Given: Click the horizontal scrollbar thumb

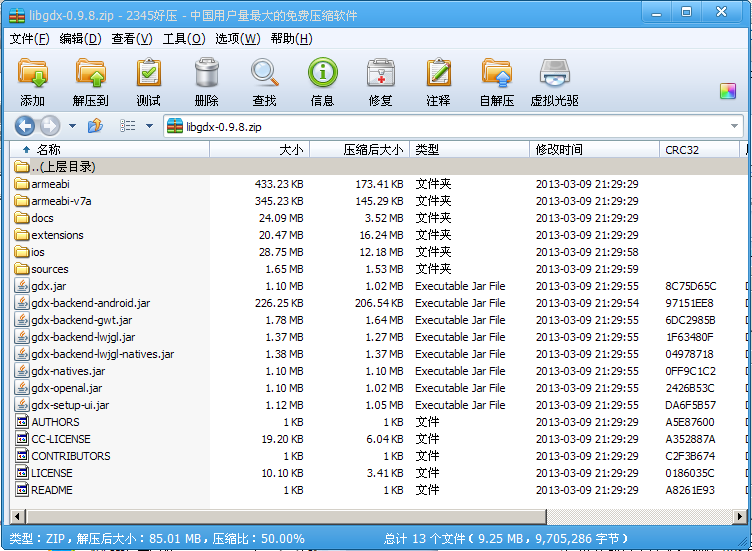Looking at the screenshot, I should [286, 516].
